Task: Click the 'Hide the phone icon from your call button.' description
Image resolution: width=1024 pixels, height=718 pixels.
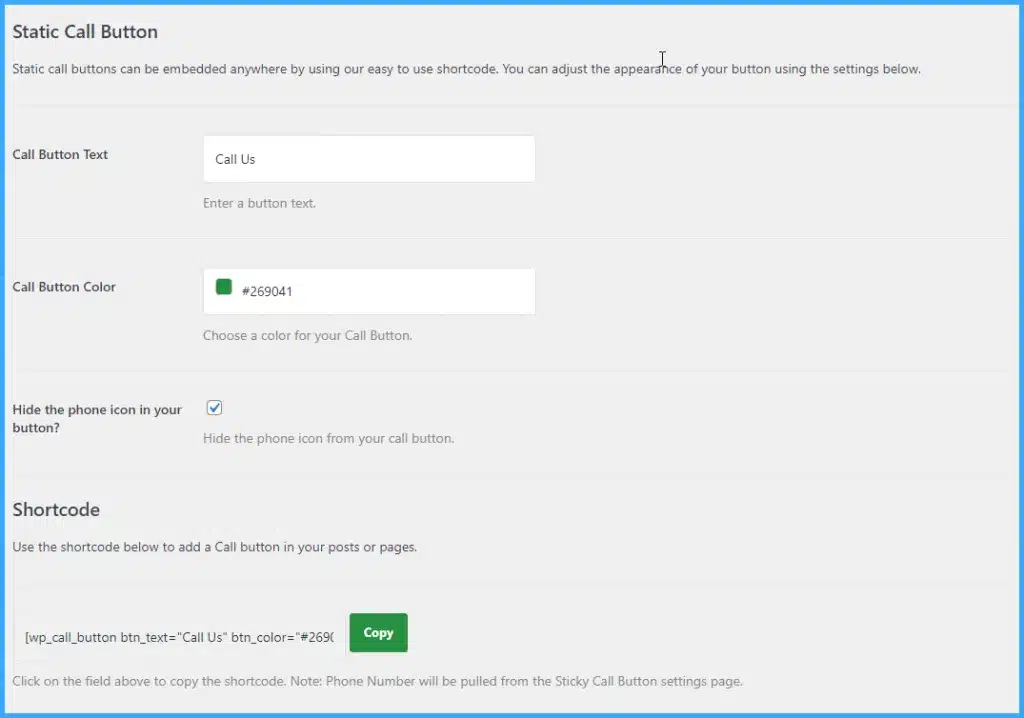Action: click(328, 438)
